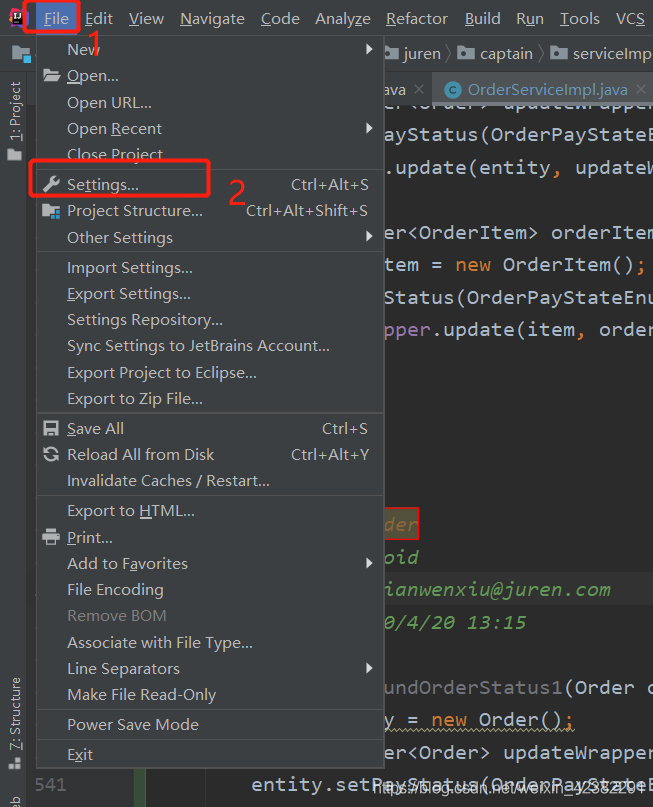Choose Import Settings...
Viewport: 653px width, 807px height.
[x=210, y=268]
